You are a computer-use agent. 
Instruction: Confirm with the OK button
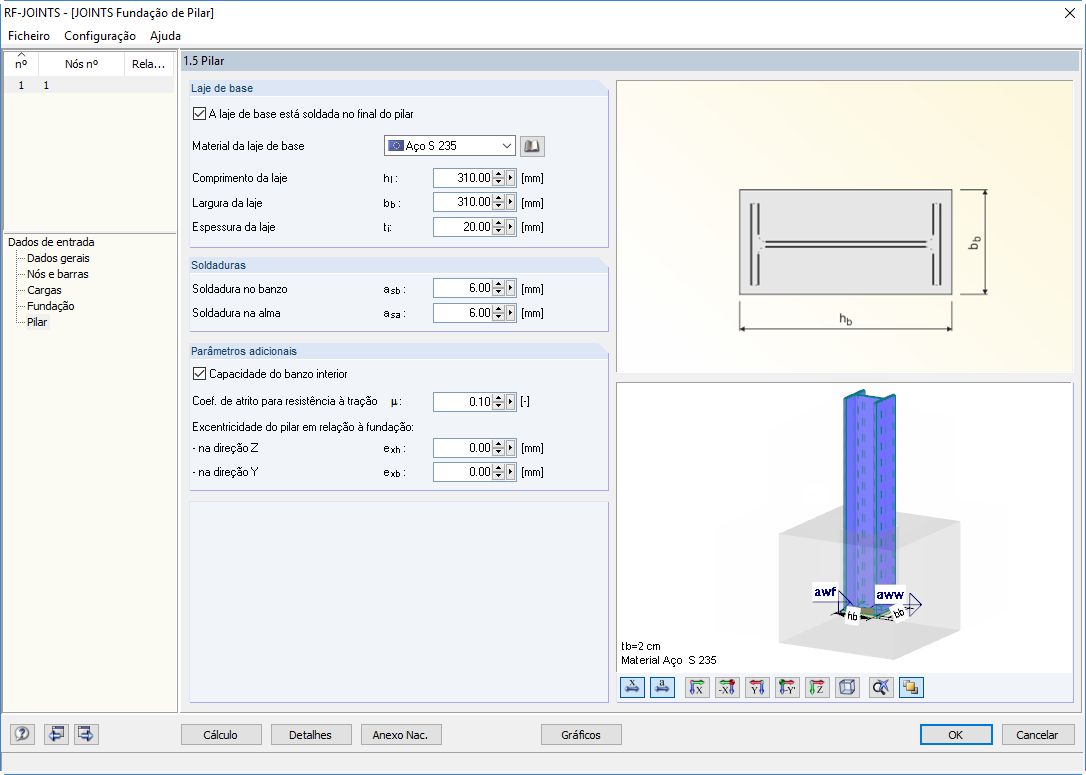click(x=956, y=735)
